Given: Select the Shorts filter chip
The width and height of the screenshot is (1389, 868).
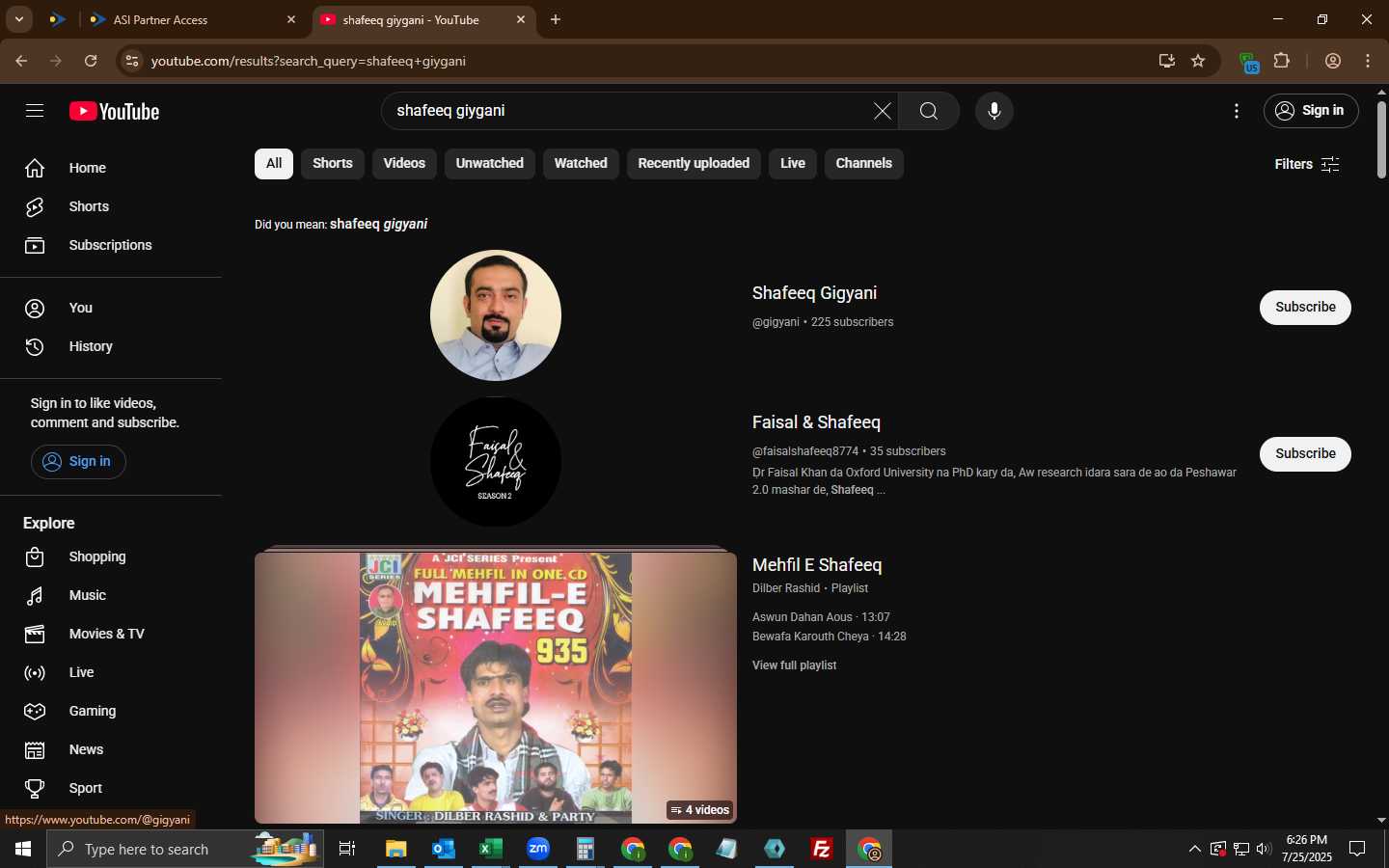Looking at the screenshot, I should click(333, 164).
